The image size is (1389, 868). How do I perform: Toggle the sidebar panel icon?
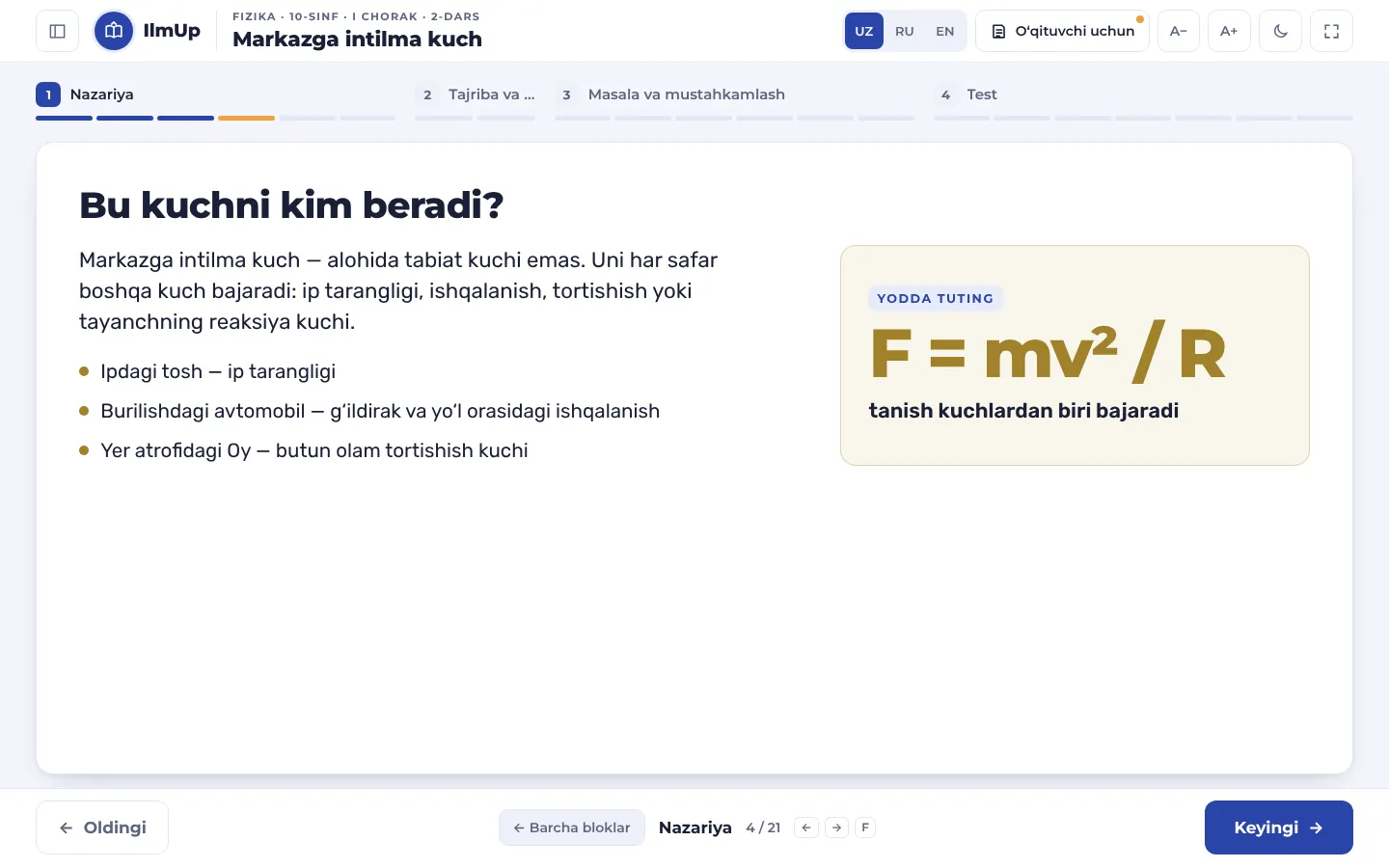click(x=57, y=31)
